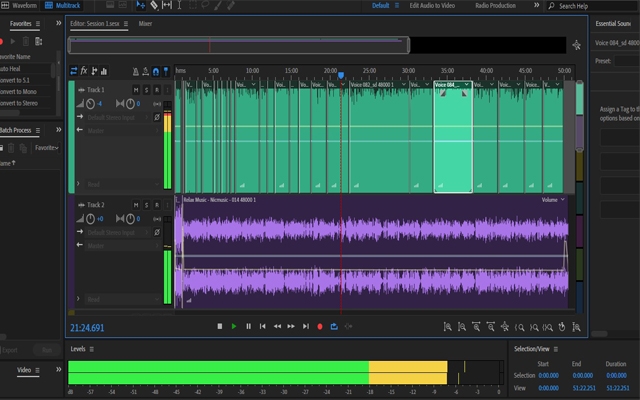640x400 pixels.
Task: Open Track 1 Read automation mode dropdown
Action: (x=122, y=184)
